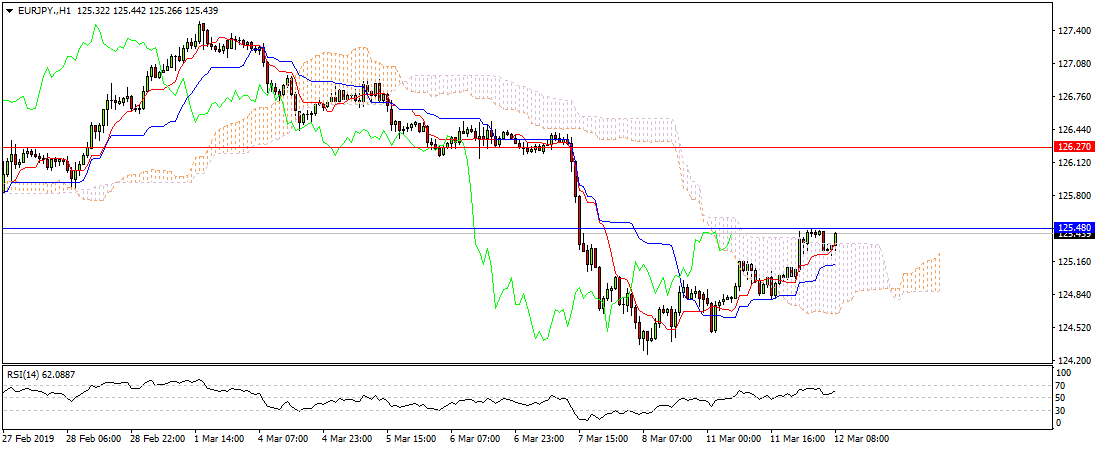1098x450 pixels.
Task: Select the 27 Feb 2019 date label
Action: click(x=30, y=438)
